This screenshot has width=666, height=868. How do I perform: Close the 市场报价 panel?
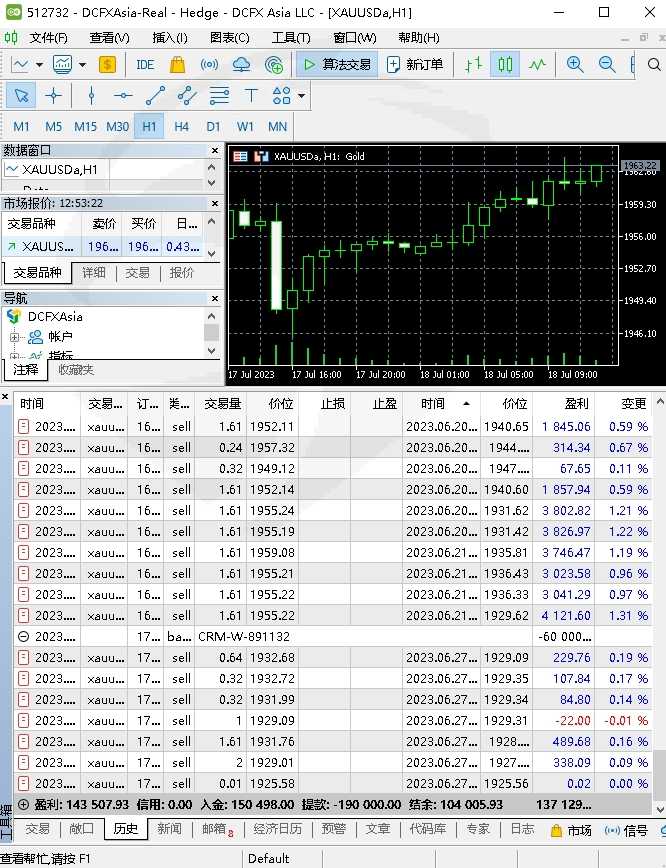(x=215, y=204)
